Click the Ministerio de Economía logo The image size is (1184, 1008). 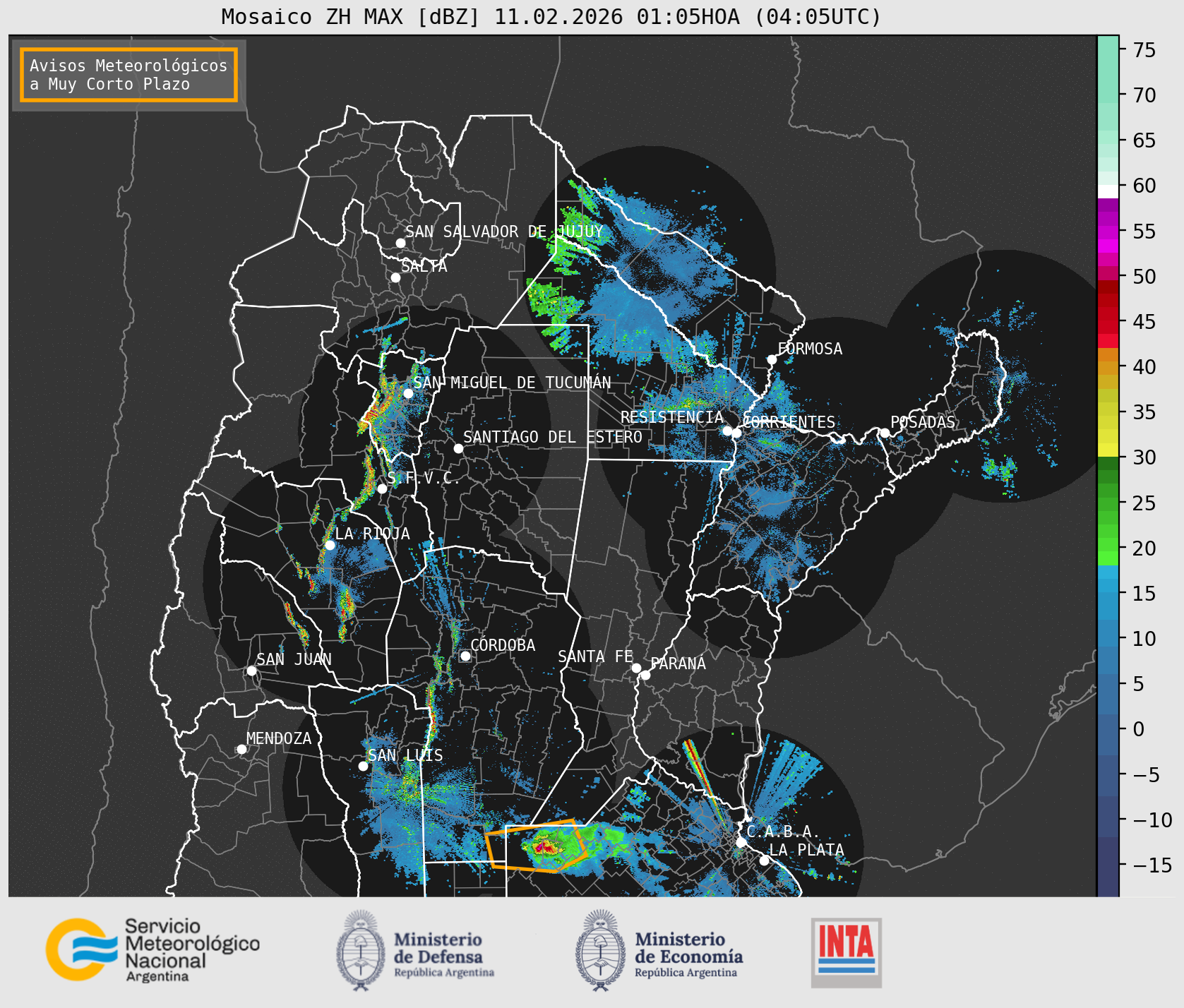point(659,950)
